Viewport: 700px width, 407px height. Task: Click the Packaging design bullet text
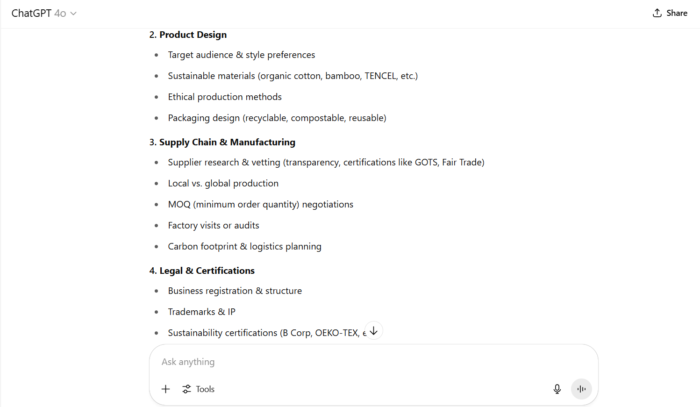[x=276, y=118]
